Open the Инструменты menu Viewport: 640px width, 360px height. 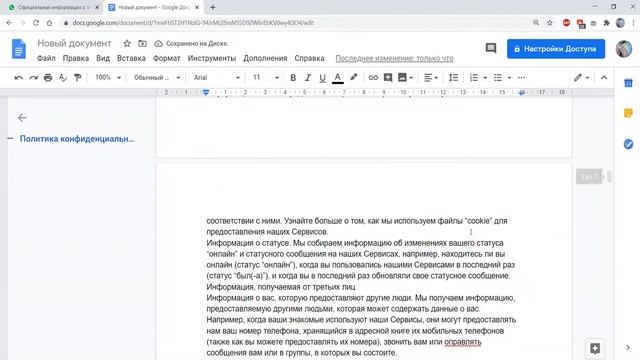212,58
